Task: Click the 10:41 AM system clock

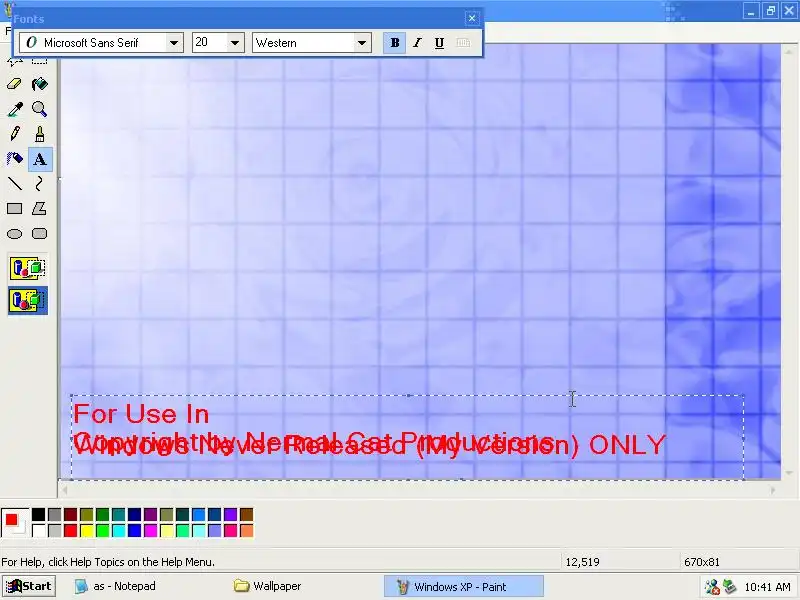Action: tap(767, 587)
